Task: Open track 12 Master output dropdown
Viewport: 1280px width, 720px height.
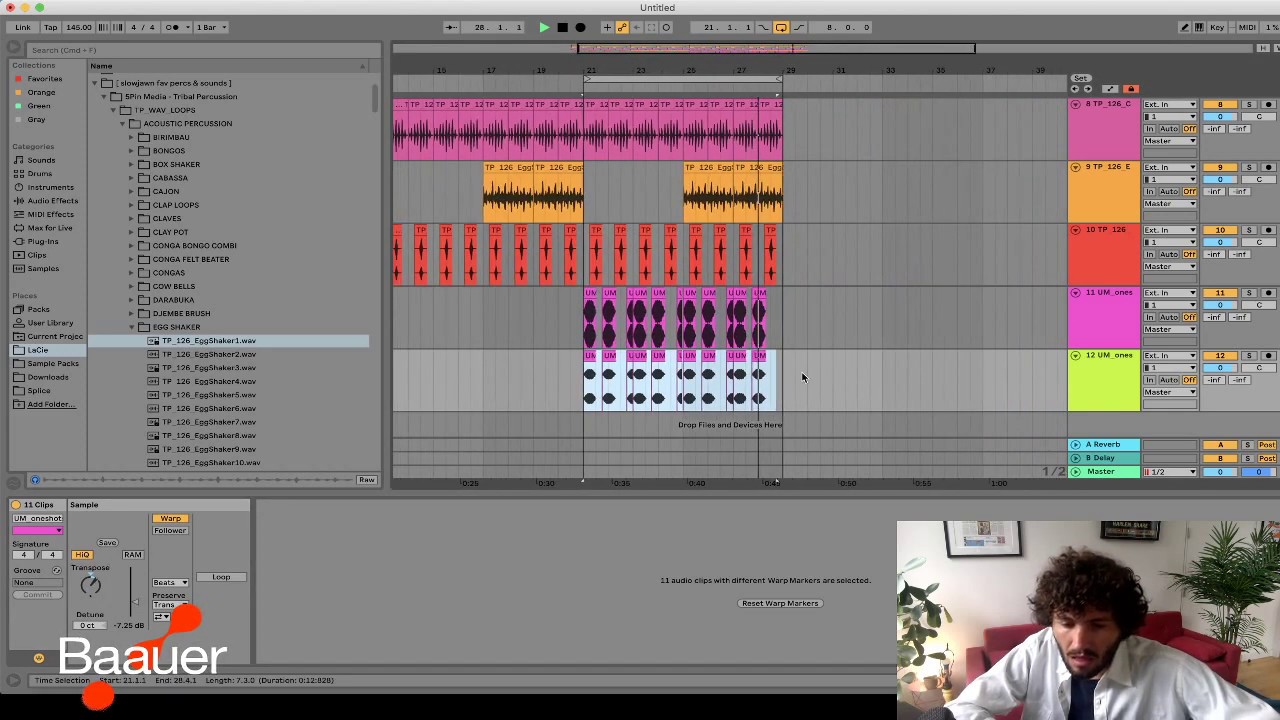Action: pos(1169,392)
